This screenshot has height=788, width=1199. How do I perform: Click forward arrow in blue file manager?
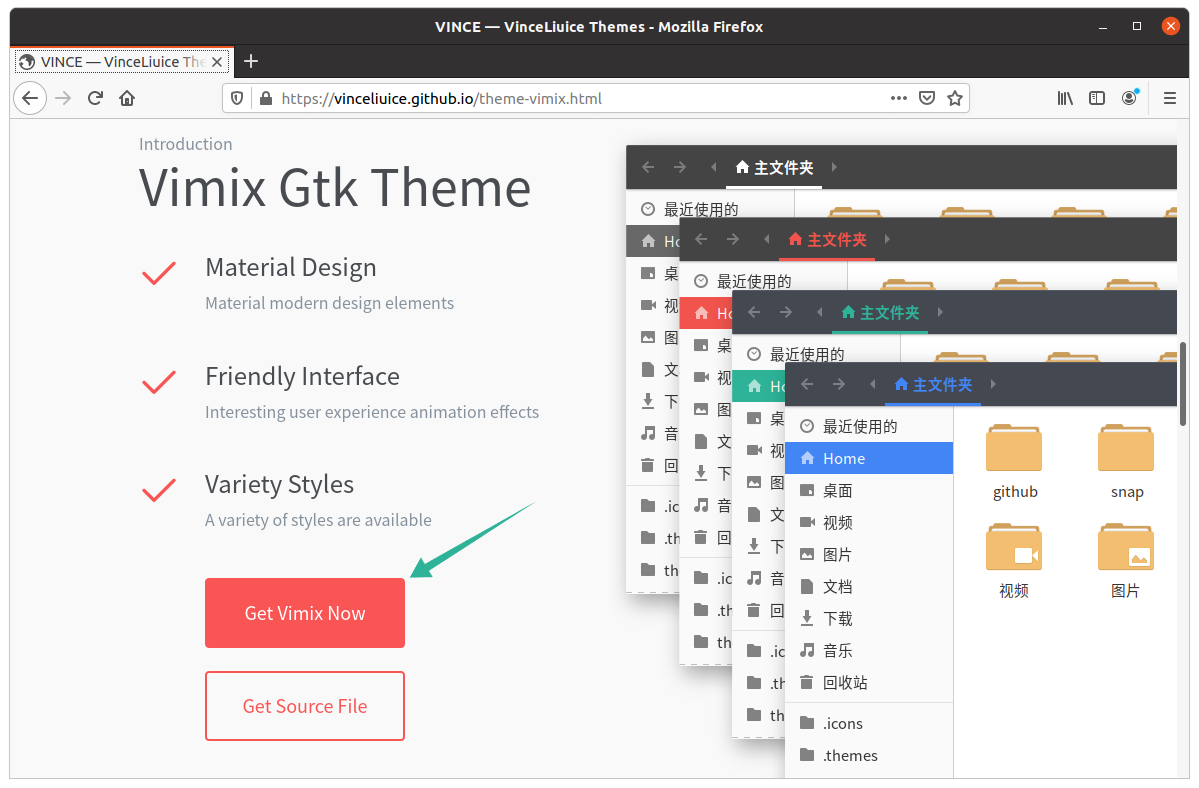tap(839, 384)
